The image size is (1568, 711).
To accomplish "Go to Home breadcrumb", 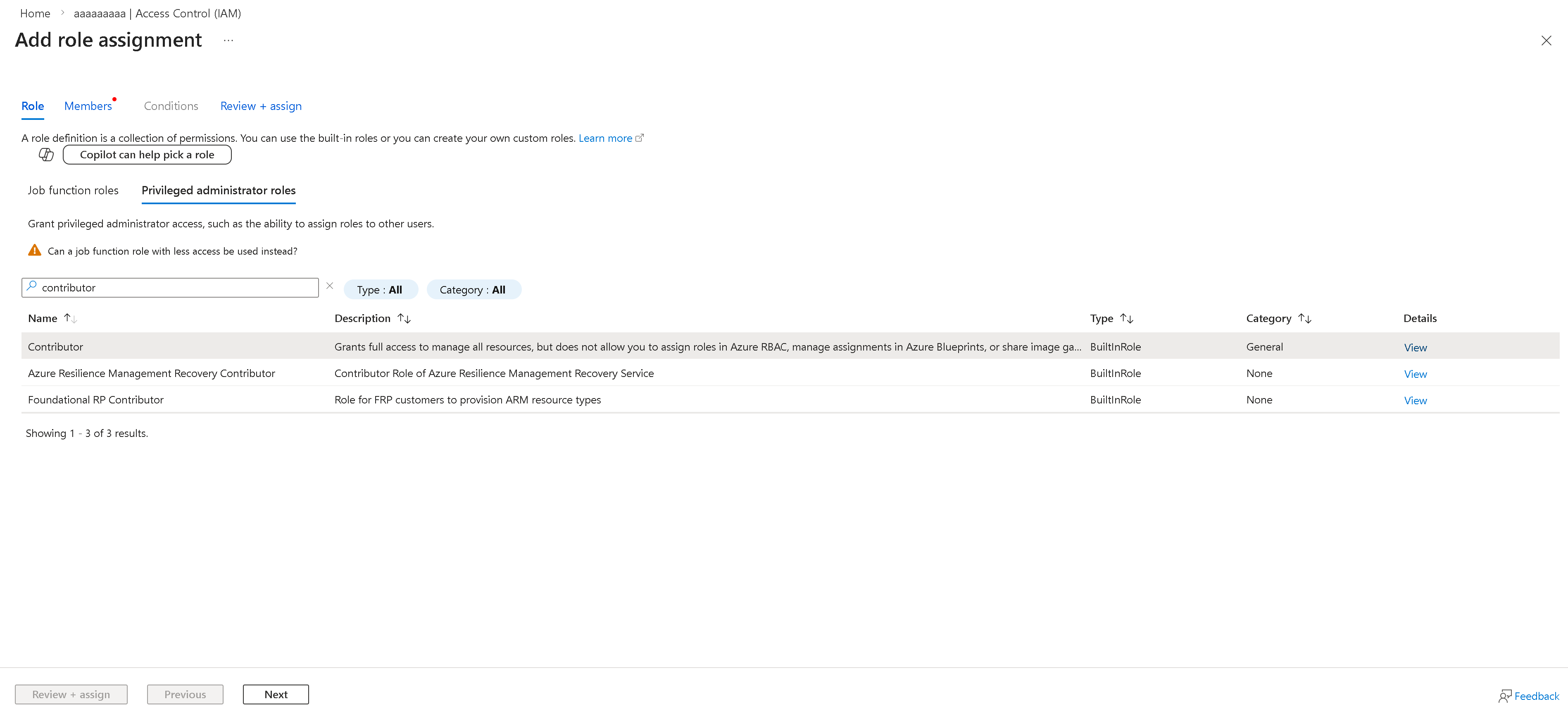I will point(35,13).
